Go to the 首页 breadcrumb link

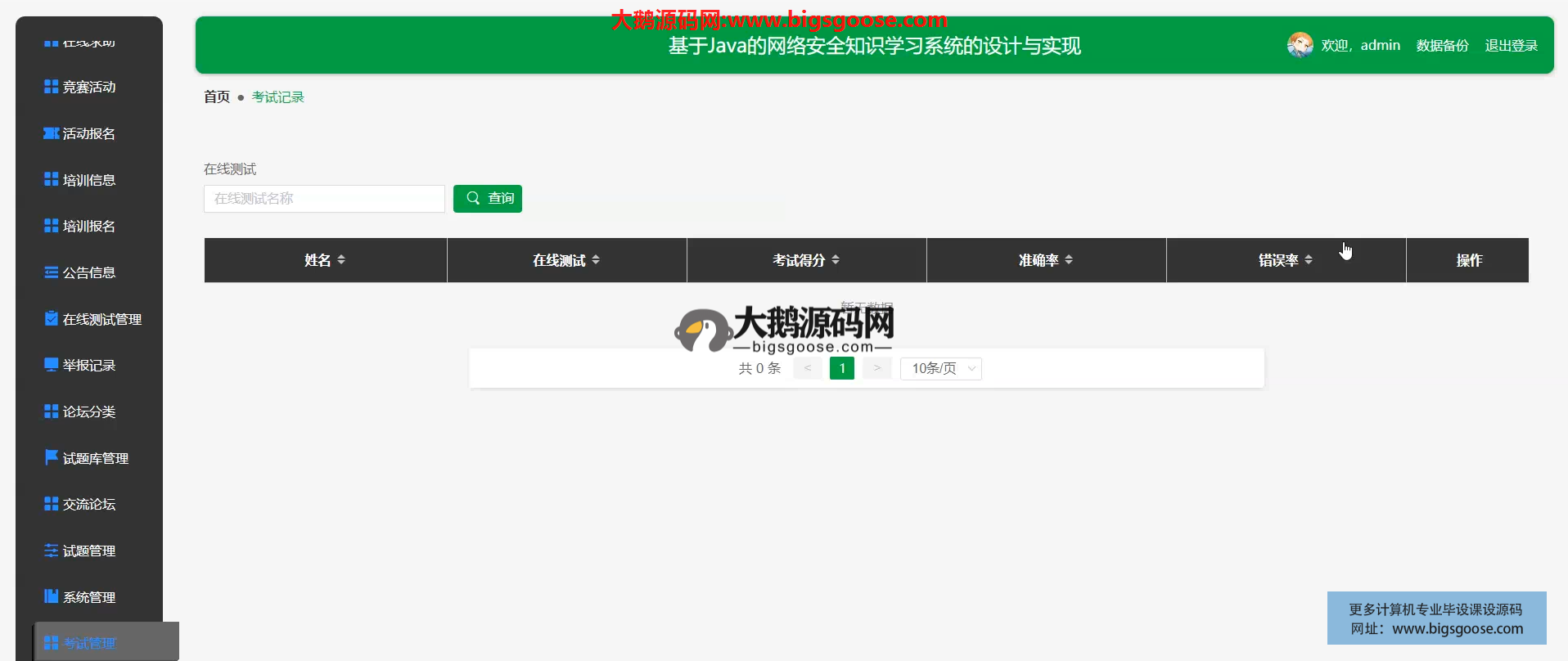click(217, 97)
